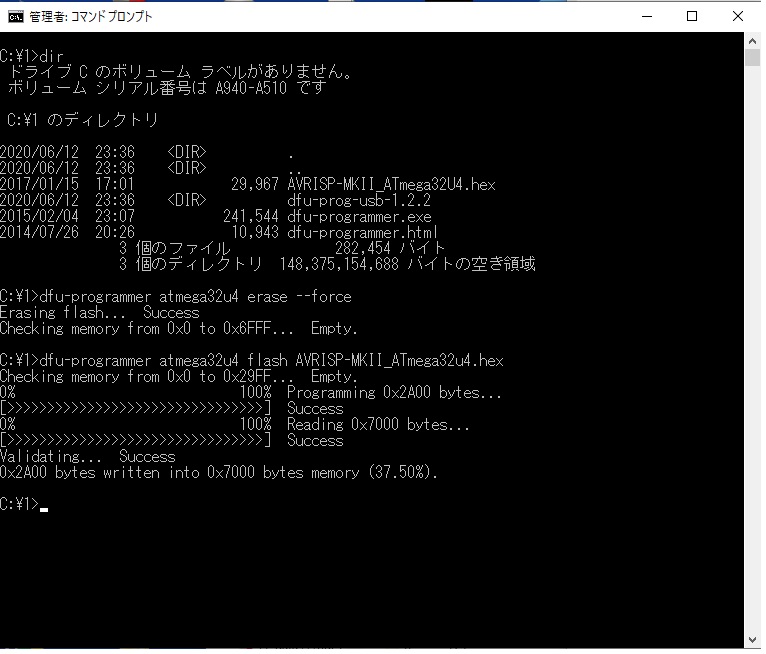
Task: Click the file size 10,943
Action: coord(255,232)
